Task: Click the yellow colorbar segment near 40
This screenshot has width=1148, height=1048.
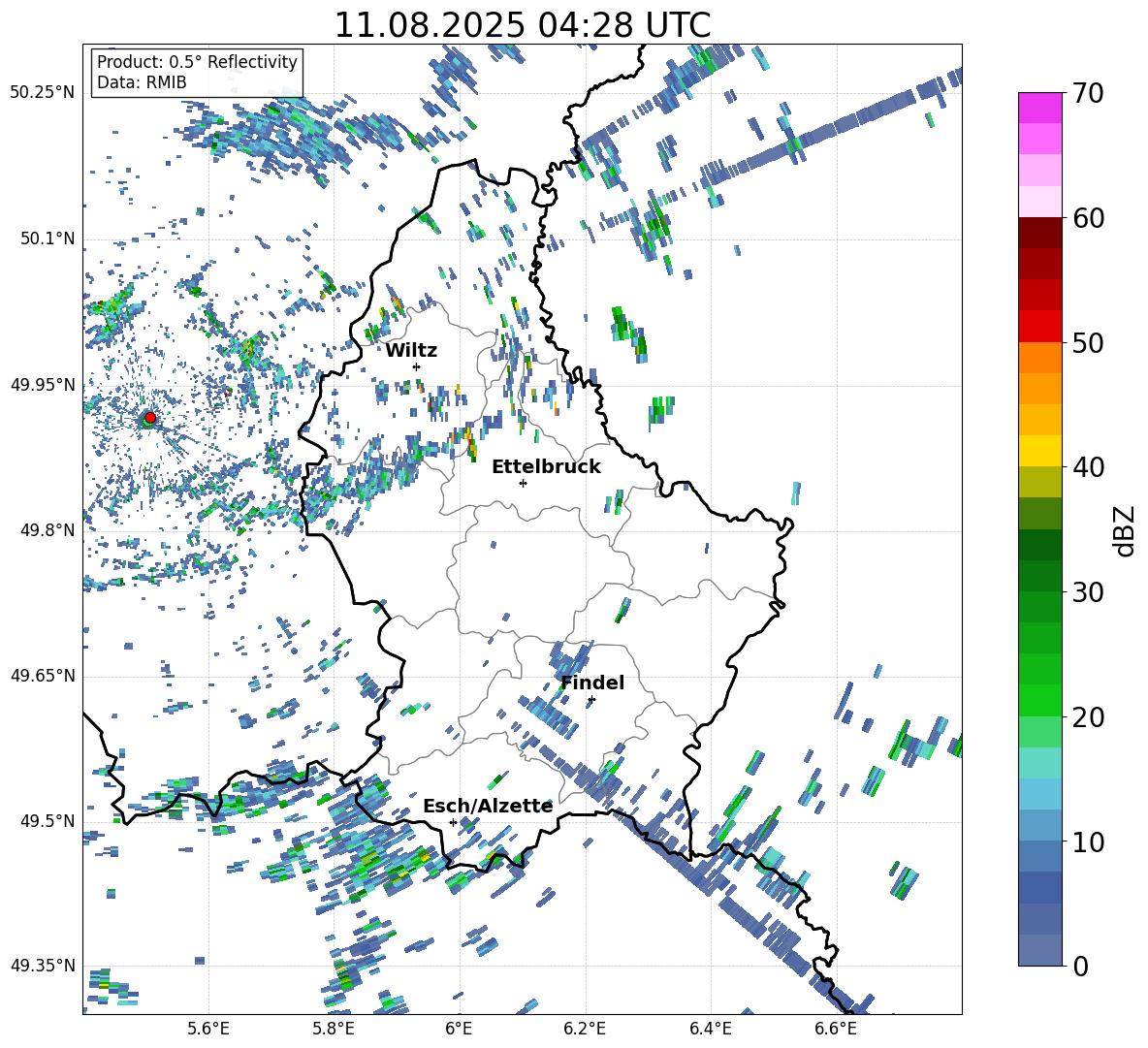Action: (x=1039, y=451)
